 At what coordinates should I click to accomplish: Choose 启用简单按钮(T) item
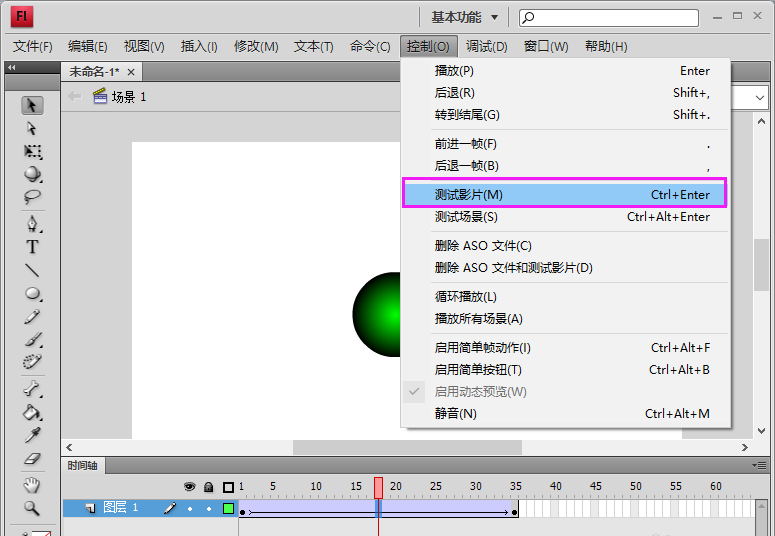tap(566, 370)
